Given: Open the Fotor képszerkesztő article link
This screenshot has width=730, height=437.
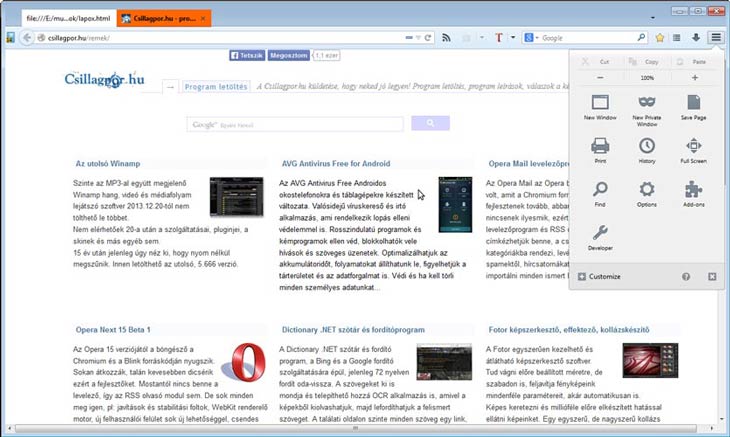Looking at the screenshot, I should tap(569, 330).
